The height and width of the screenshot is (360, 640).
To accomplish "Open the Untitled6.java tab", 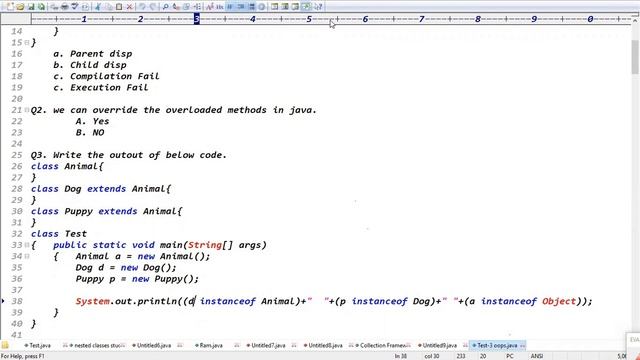I will [x=152, y=345].
